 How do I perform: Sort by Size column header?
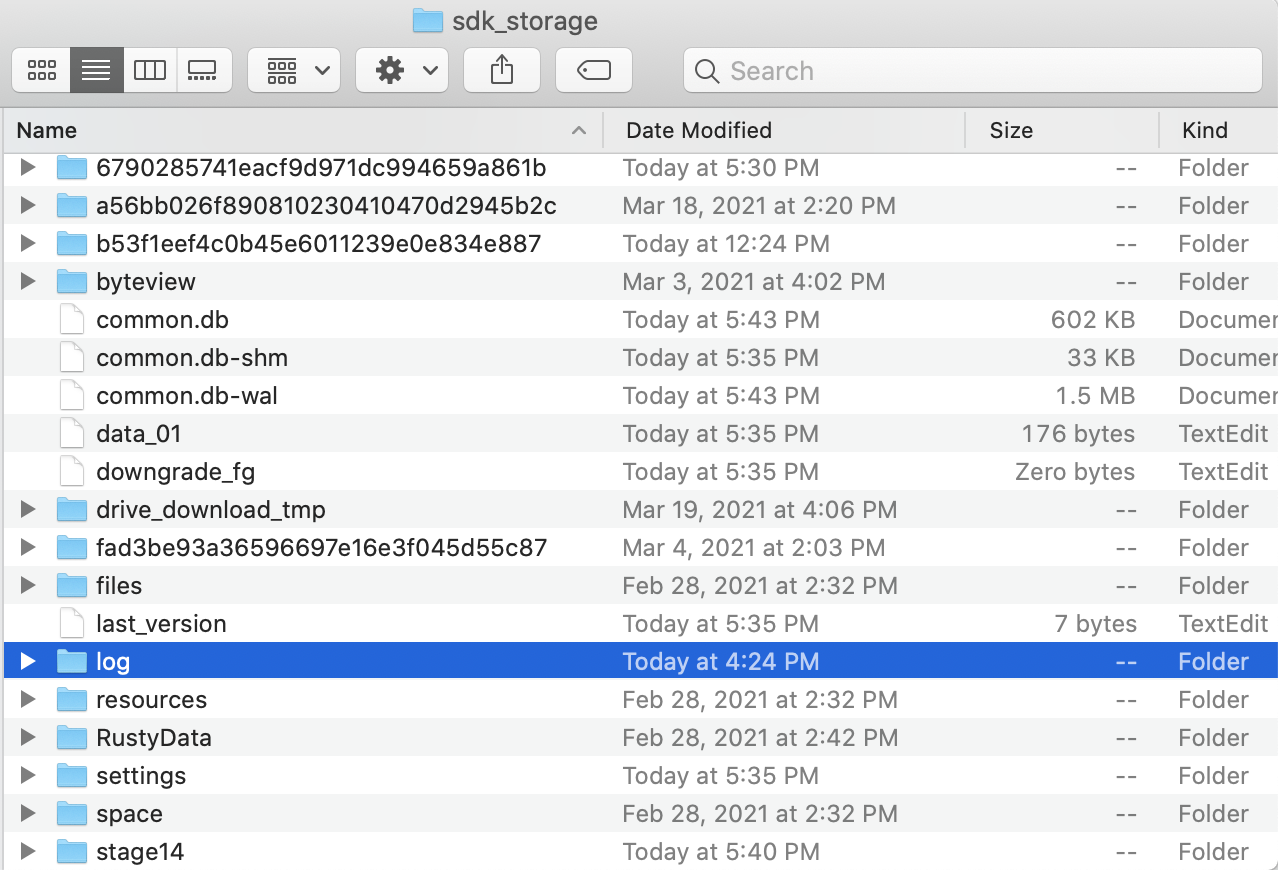tap(1060, 130)
